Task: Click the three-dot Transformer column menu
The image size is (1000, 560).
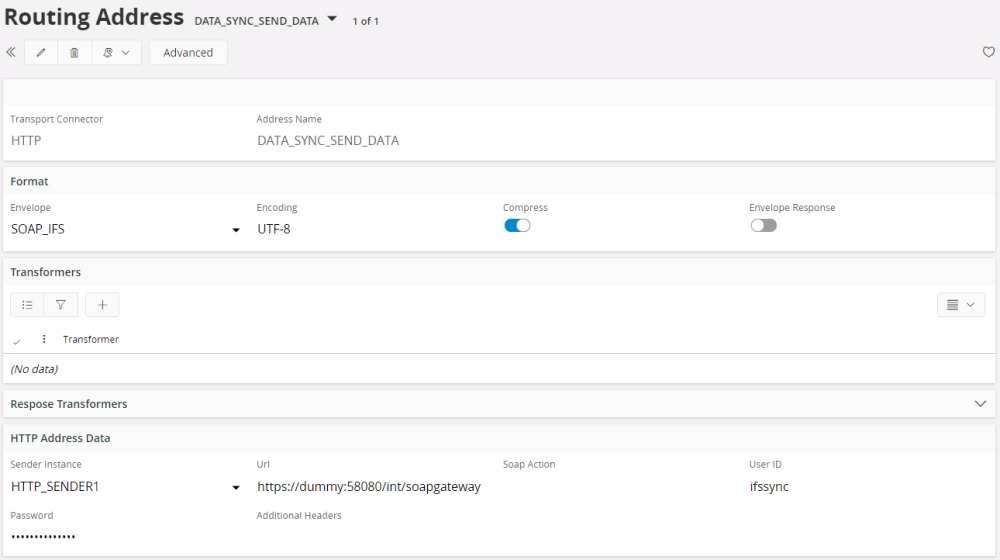Action: tap(44, 340)
